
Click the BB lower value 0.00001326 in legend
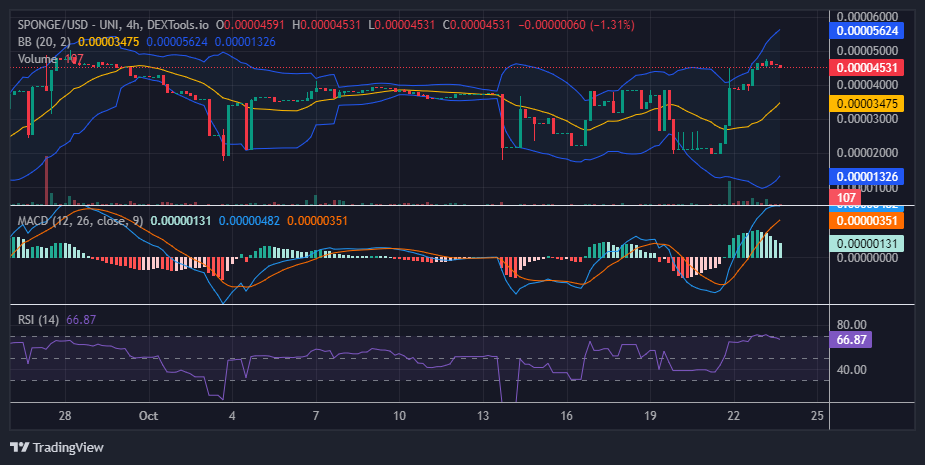[245, 42]
